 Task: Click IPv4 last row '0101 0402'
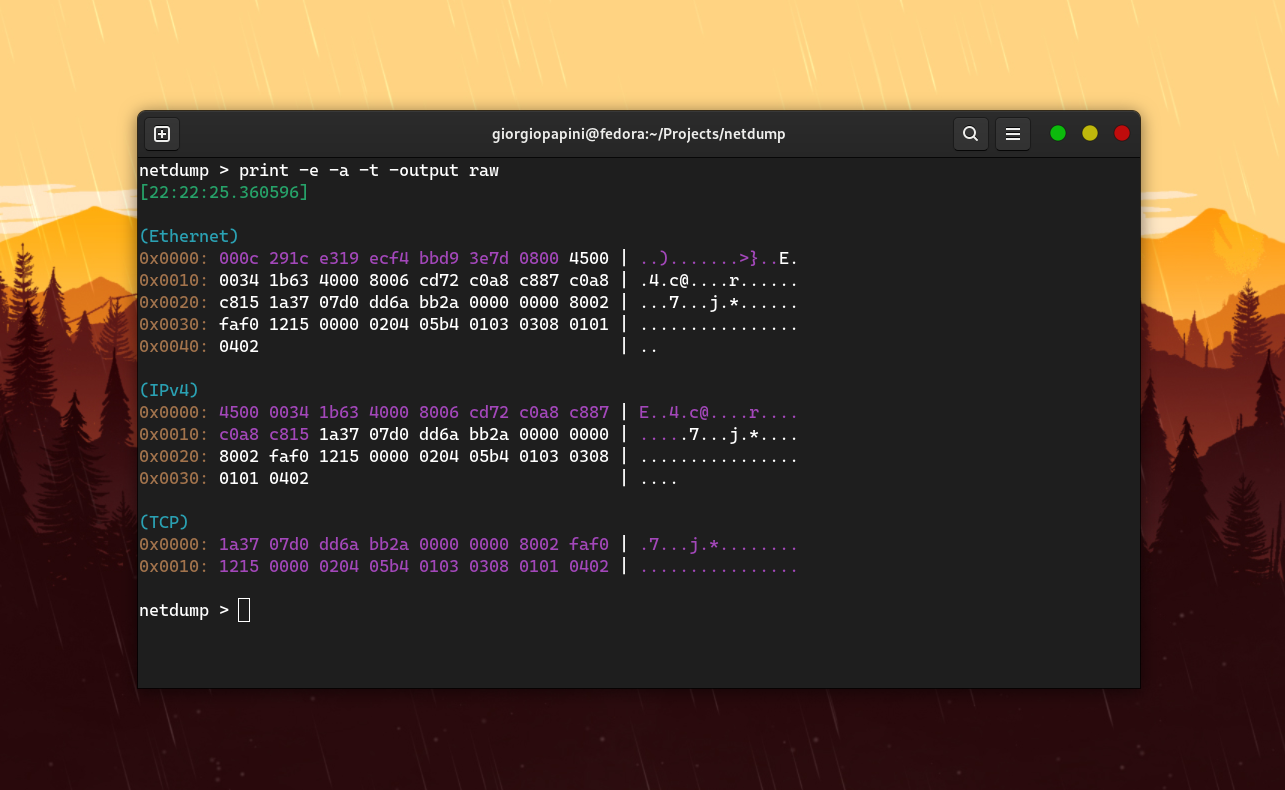coord(264,478)
